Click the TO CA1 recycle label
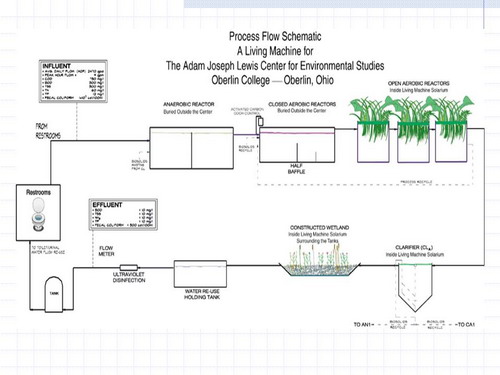This screenshot has width=500, height=375. point(467,324)
